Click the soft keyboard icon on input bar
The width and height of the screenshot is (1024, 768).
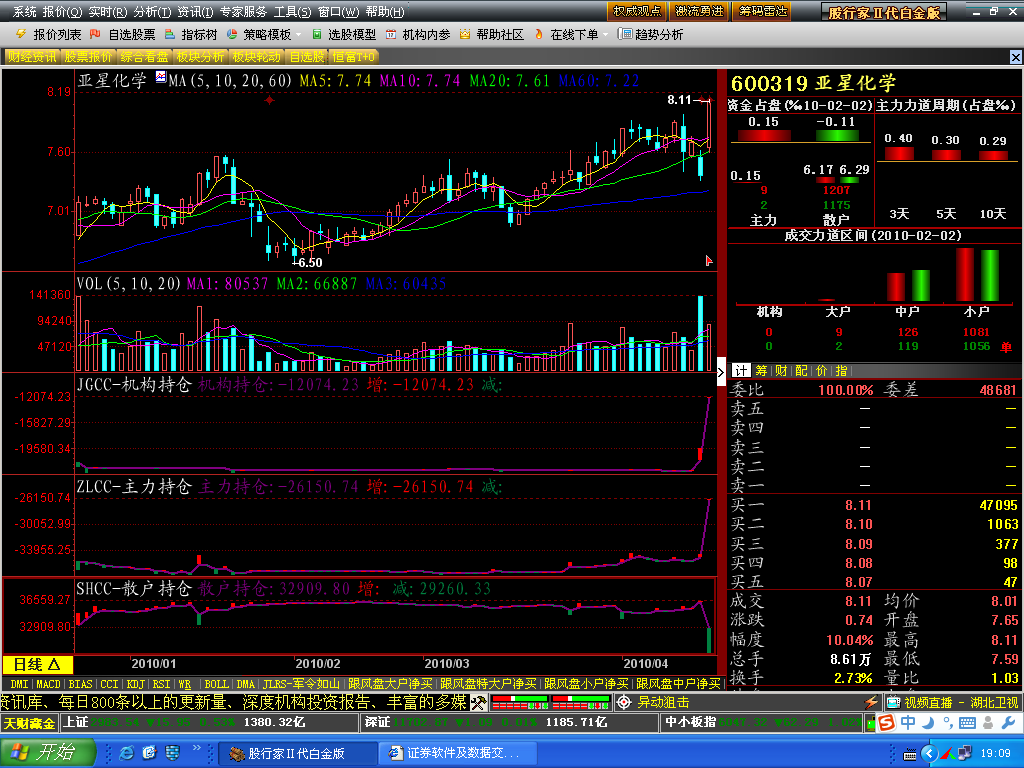pos(967,723)
